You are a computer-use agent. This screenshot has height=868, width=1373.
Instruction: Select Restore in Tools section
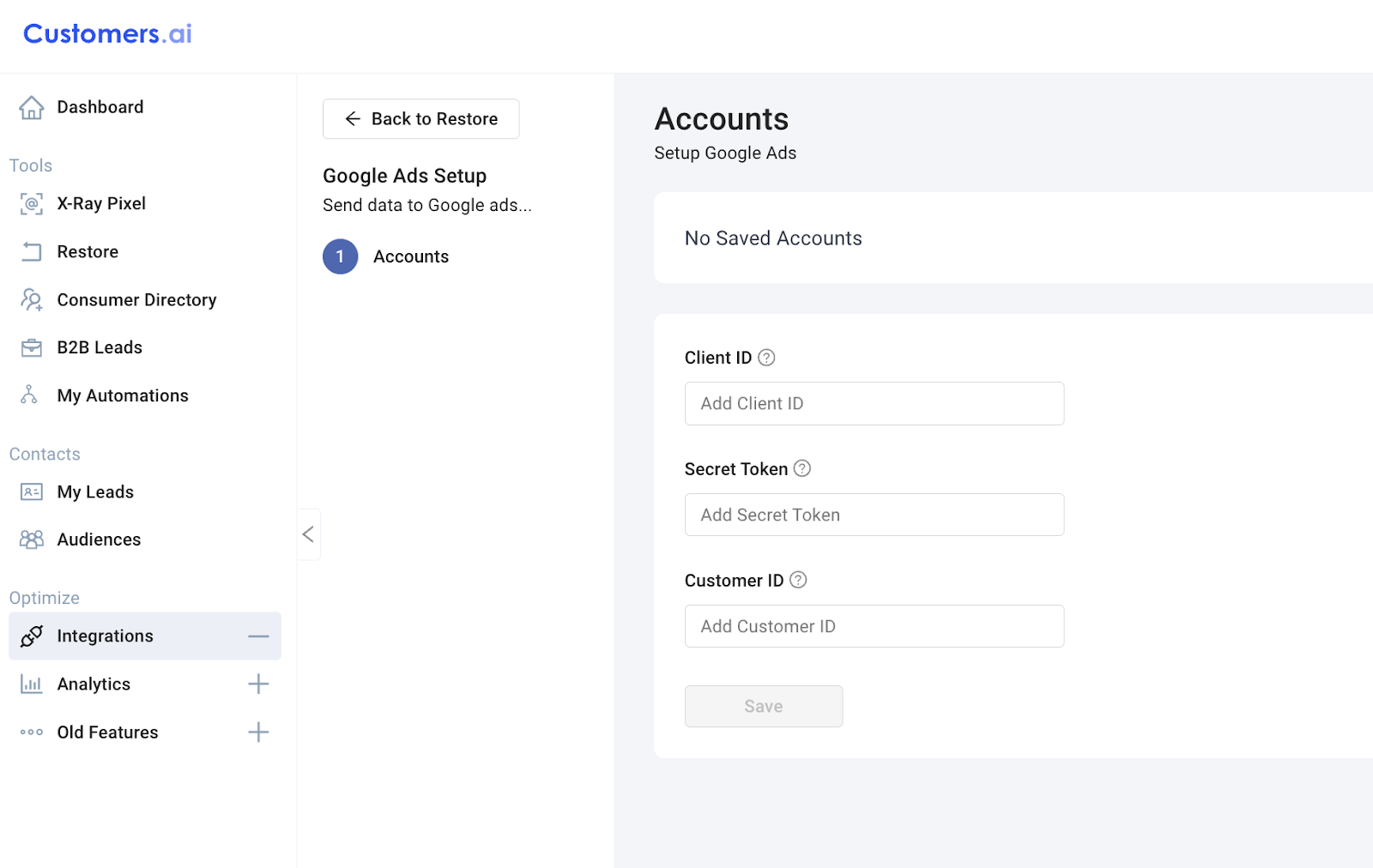(x=88, y=251)
